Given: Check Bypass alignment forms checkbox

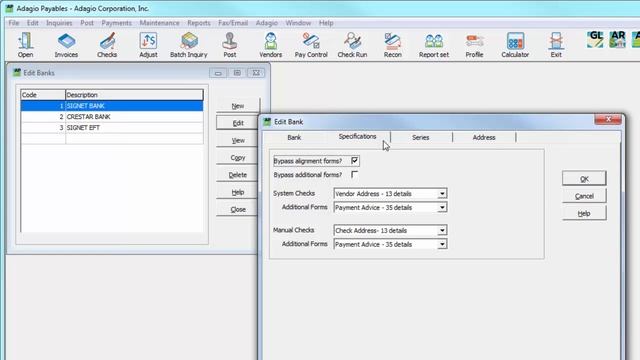Looking at the screenshot, I should coord(354,161).
